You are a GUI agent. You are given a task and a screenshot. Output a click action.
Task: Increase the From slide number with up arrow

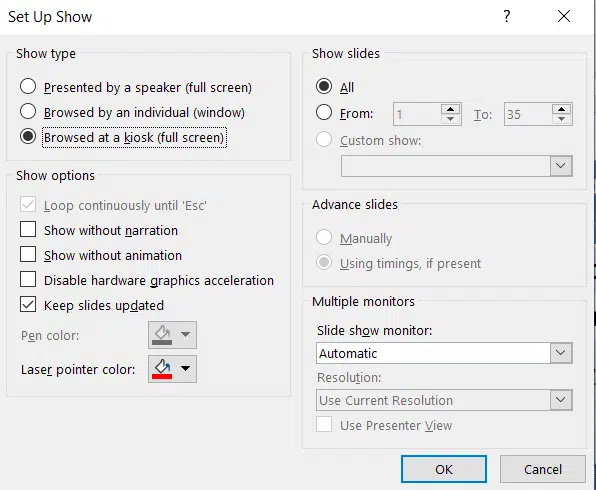click(451, 109)
